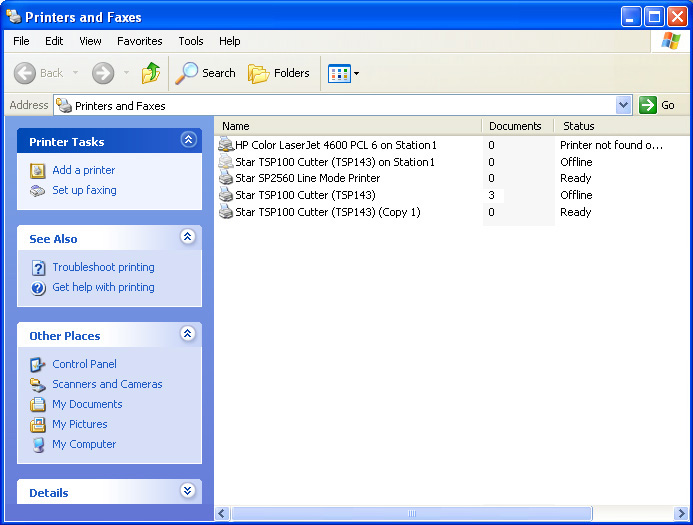The image size is (693, 525).
Task: Select the offline TSP143 printer icon with 3 documents
Action: 226,194
